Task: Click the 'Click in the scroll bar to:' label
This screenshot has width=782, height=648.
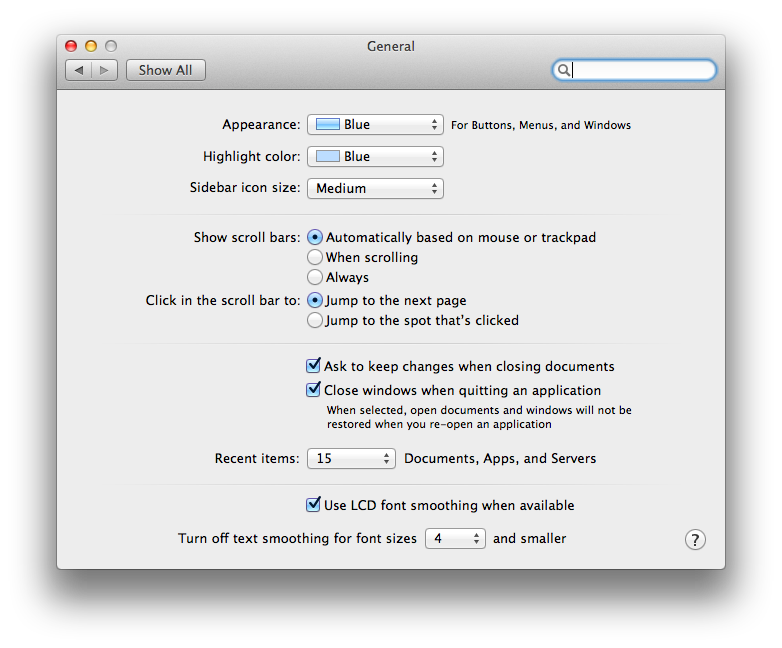Action: coord(223,300)
